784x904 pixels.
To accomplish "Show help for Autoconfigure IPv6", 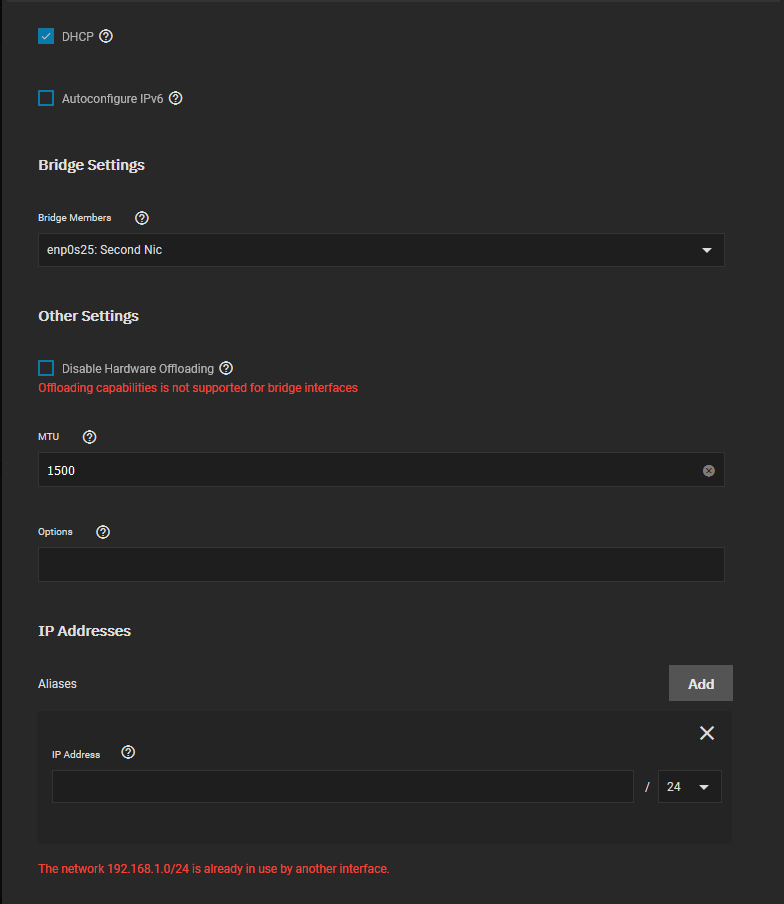I will (x=176, y=99).
